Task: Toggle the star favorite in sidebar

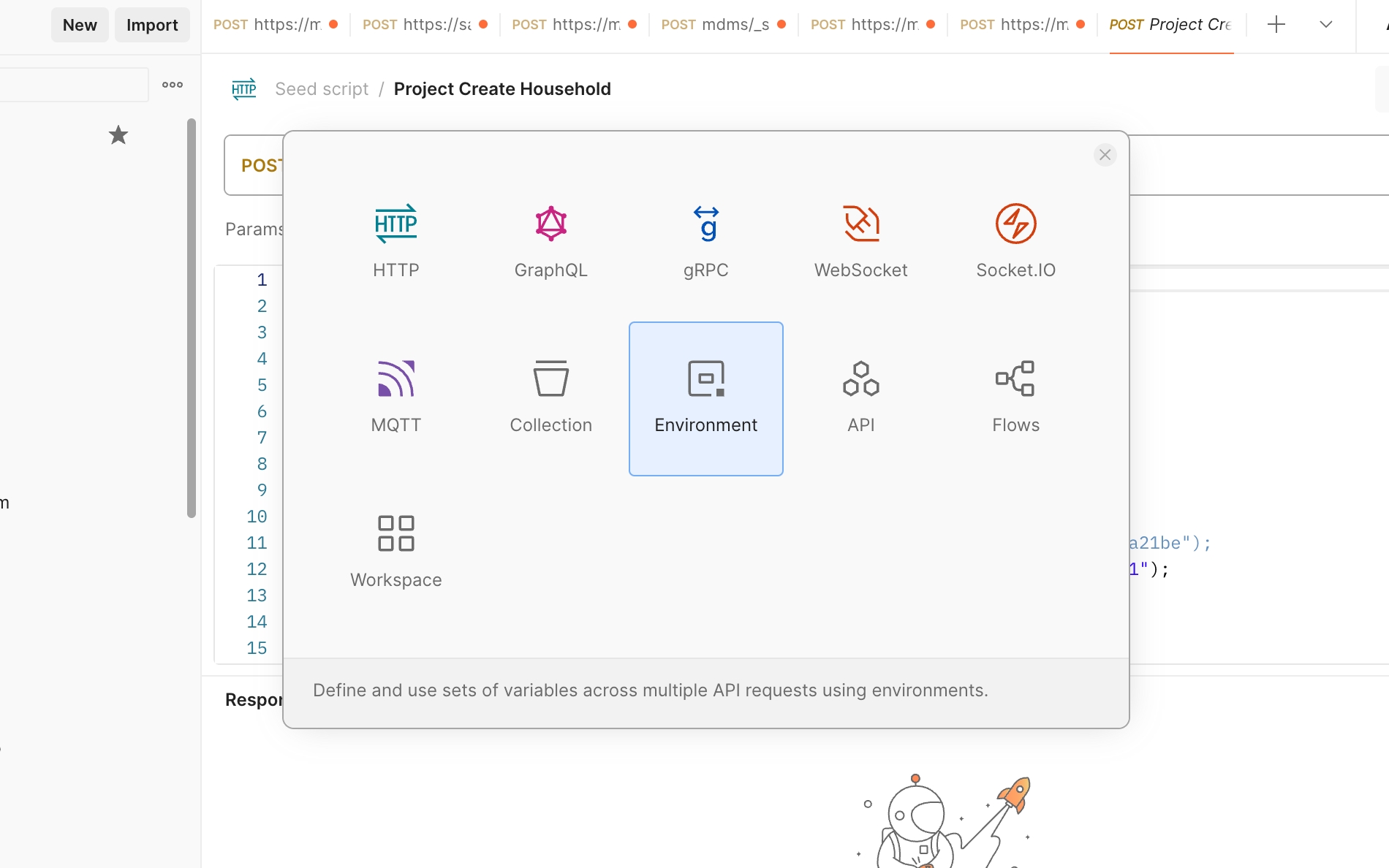Action: pyautogui.click(x=118, y=135)
